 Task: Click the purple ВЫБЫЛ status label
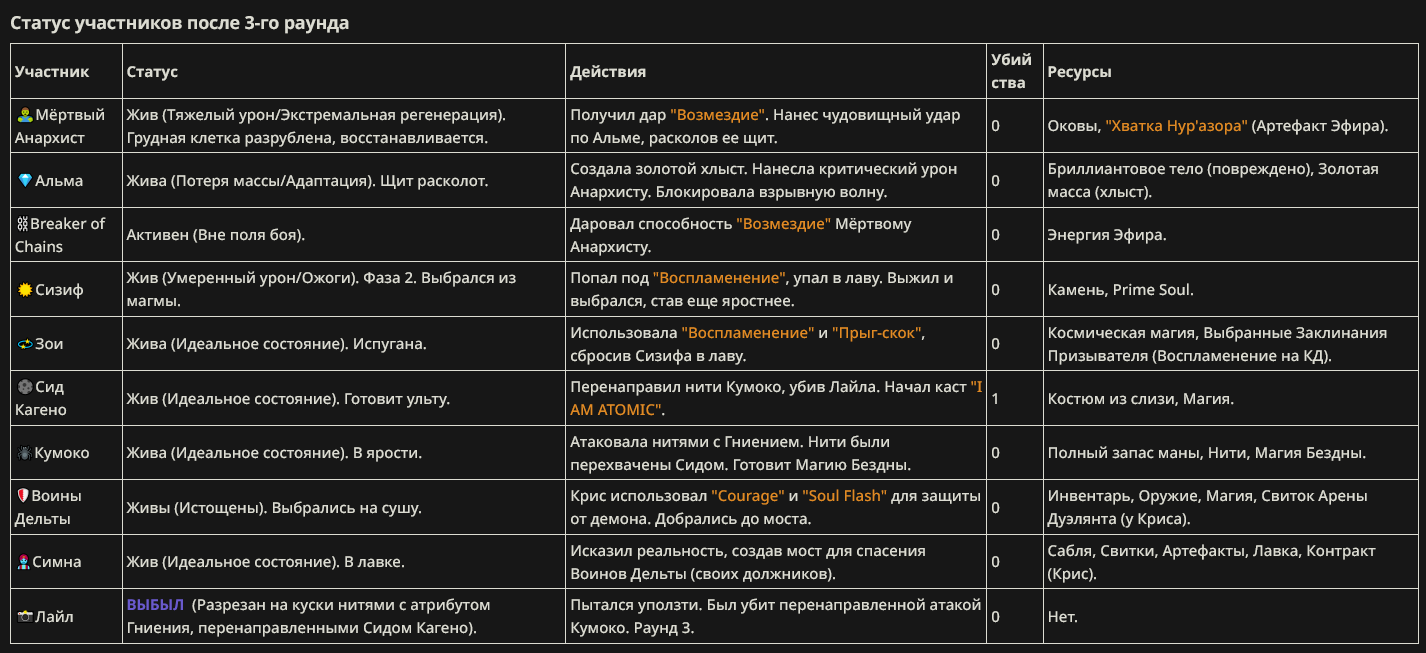click(x=155, y=605)
